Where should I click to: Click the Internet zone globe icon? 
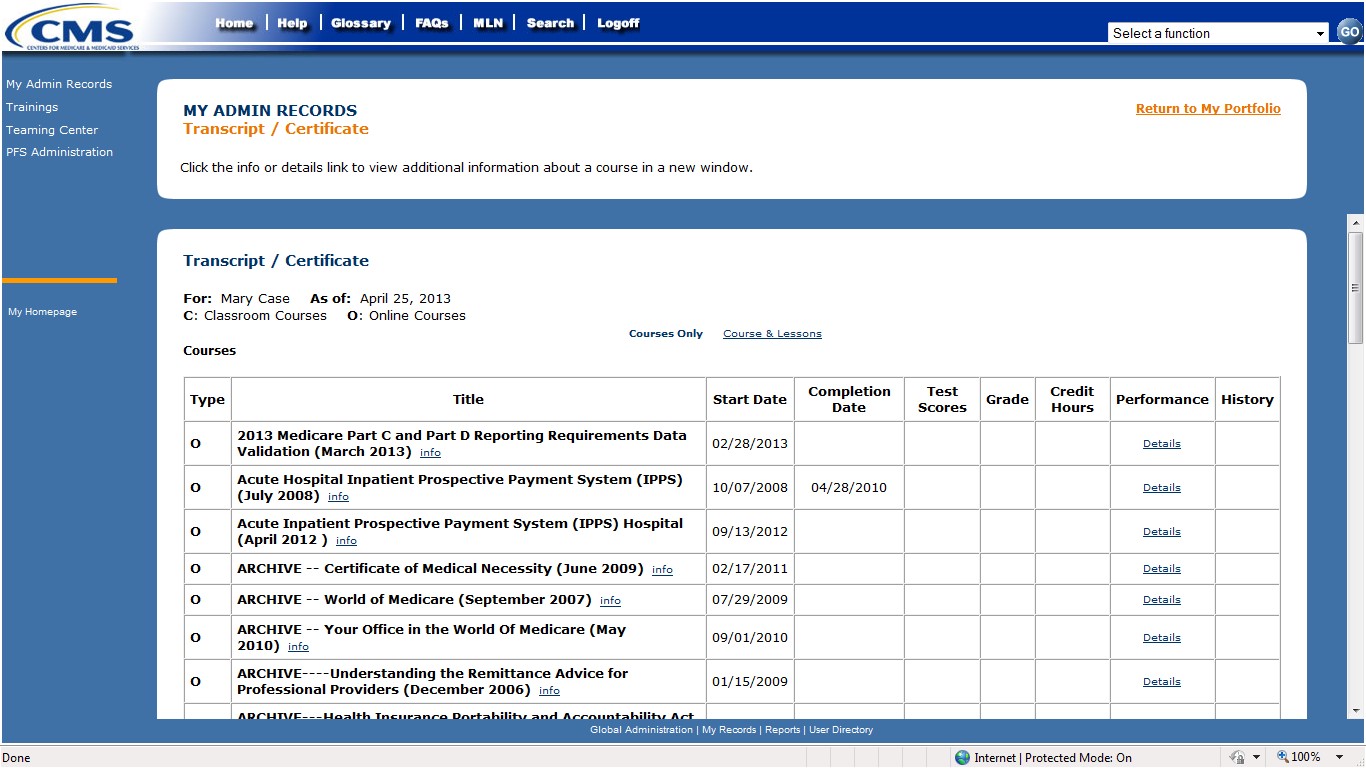pos(962,758)
